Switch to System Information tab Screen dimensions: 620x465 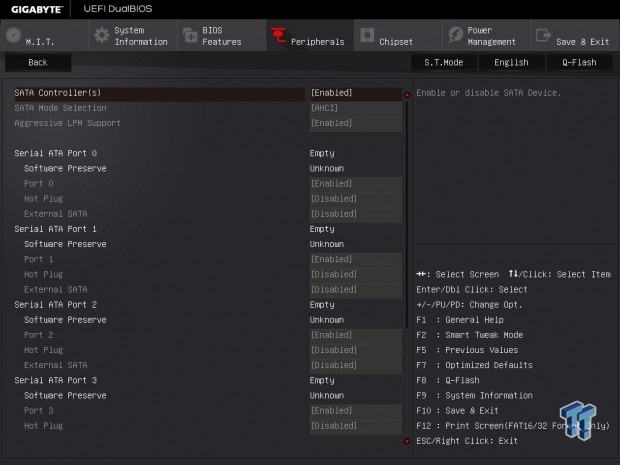pos(133,36)
